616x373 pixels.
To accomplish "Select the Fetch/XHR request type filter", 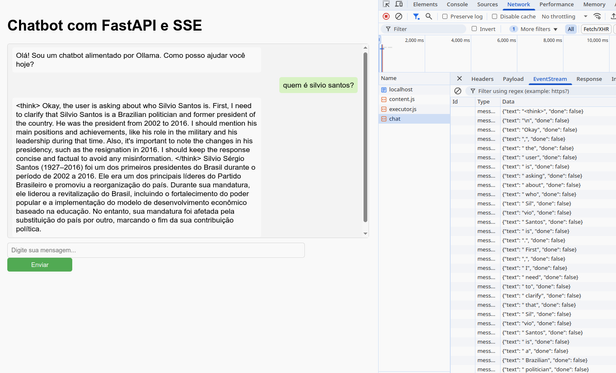I will pyautogui.click(x=596, y=29).
